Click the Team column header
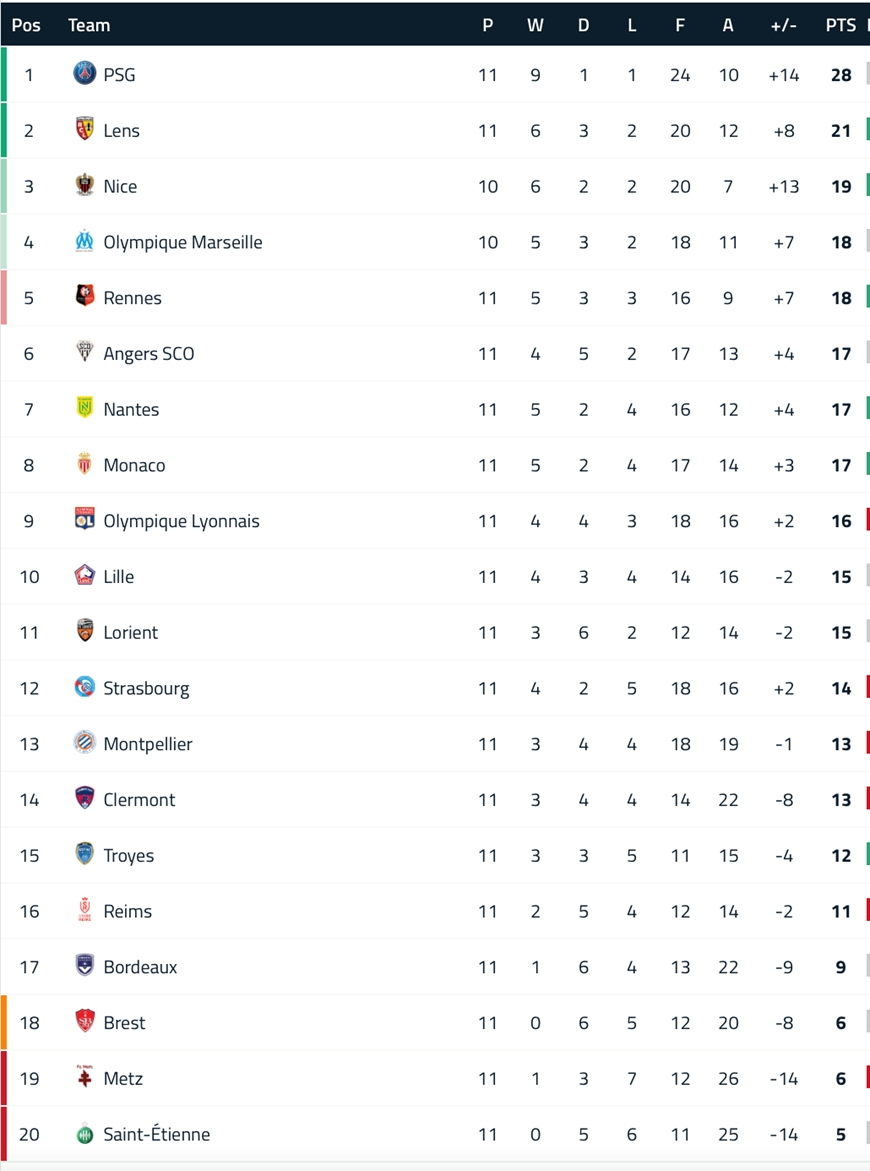Viewport: 870px width, 1171px height. click(89, 25)
